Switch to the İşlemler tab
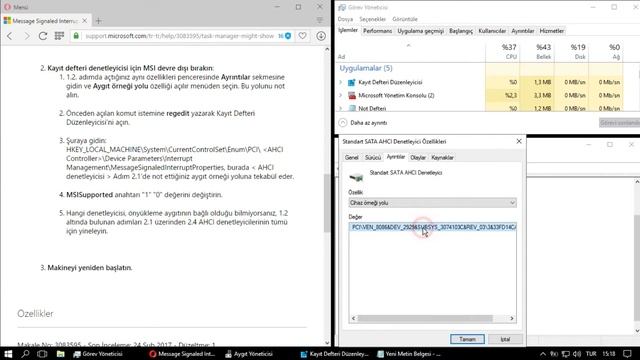This screenshot has height=360, width=640. point(348,30)
